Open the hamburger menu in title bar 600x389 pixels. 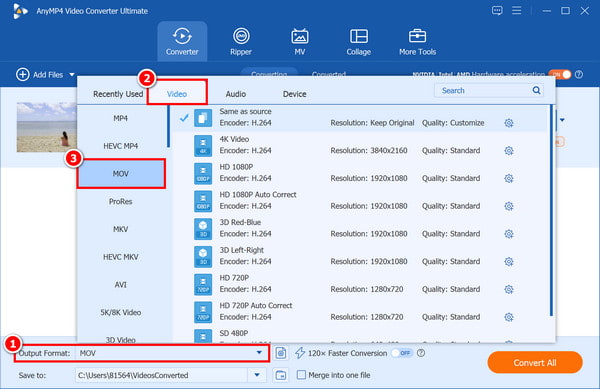pyautogui.click(x=517, y=10)
